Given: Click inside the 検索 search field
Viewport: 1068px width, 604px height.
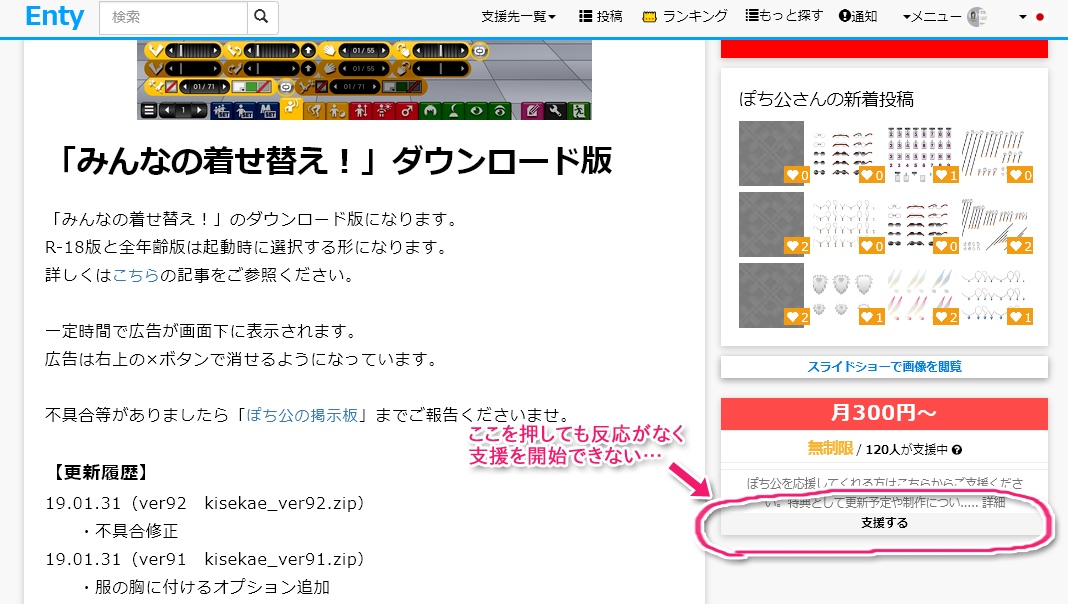Looking at the screenshot, I should click(x=170, y=17).
